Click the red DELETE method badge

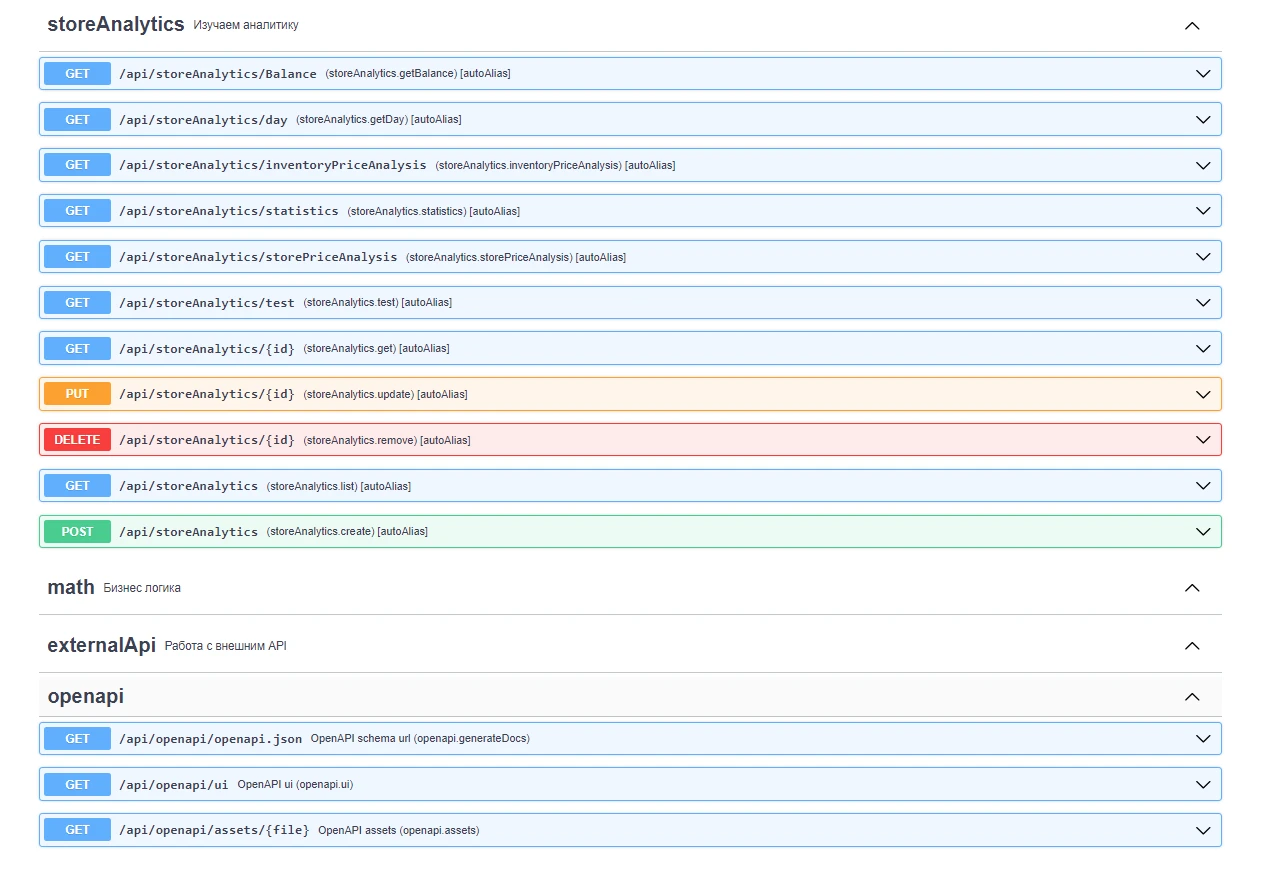(x=77, y=440)
